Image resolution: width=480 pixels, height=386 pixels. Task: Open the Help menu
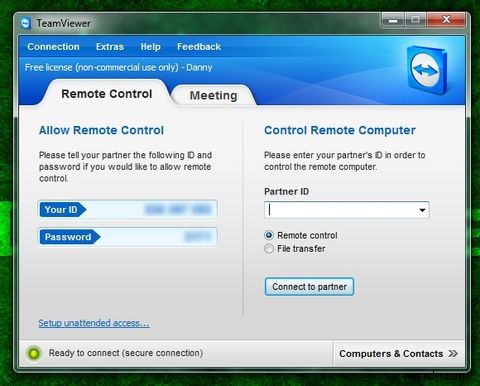tap(150, 47)
